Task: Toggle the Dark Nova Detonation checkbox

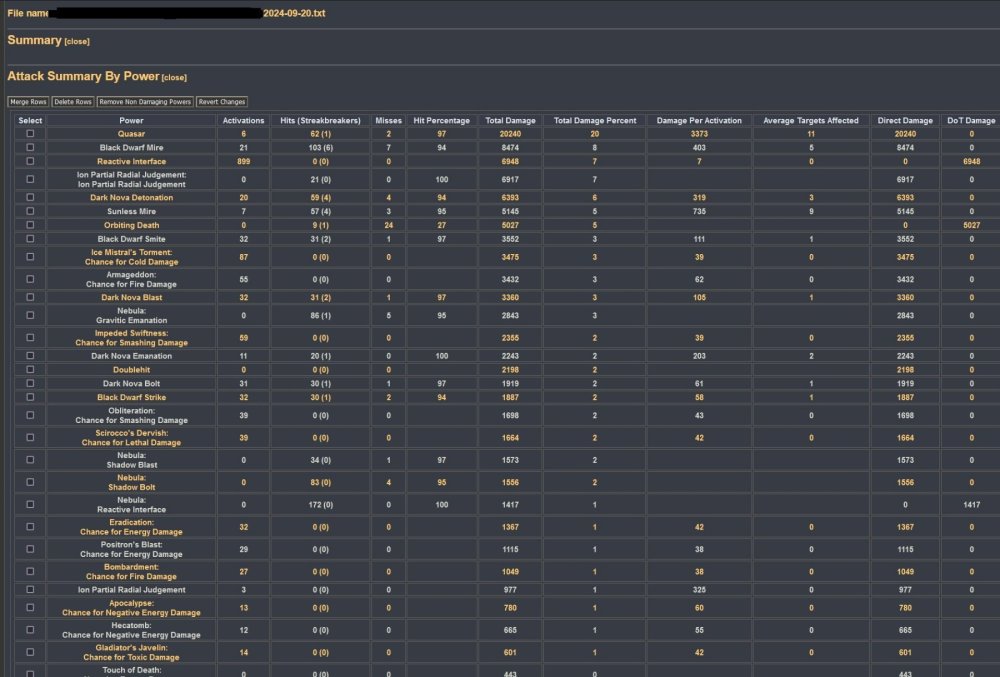Action: 30,198
